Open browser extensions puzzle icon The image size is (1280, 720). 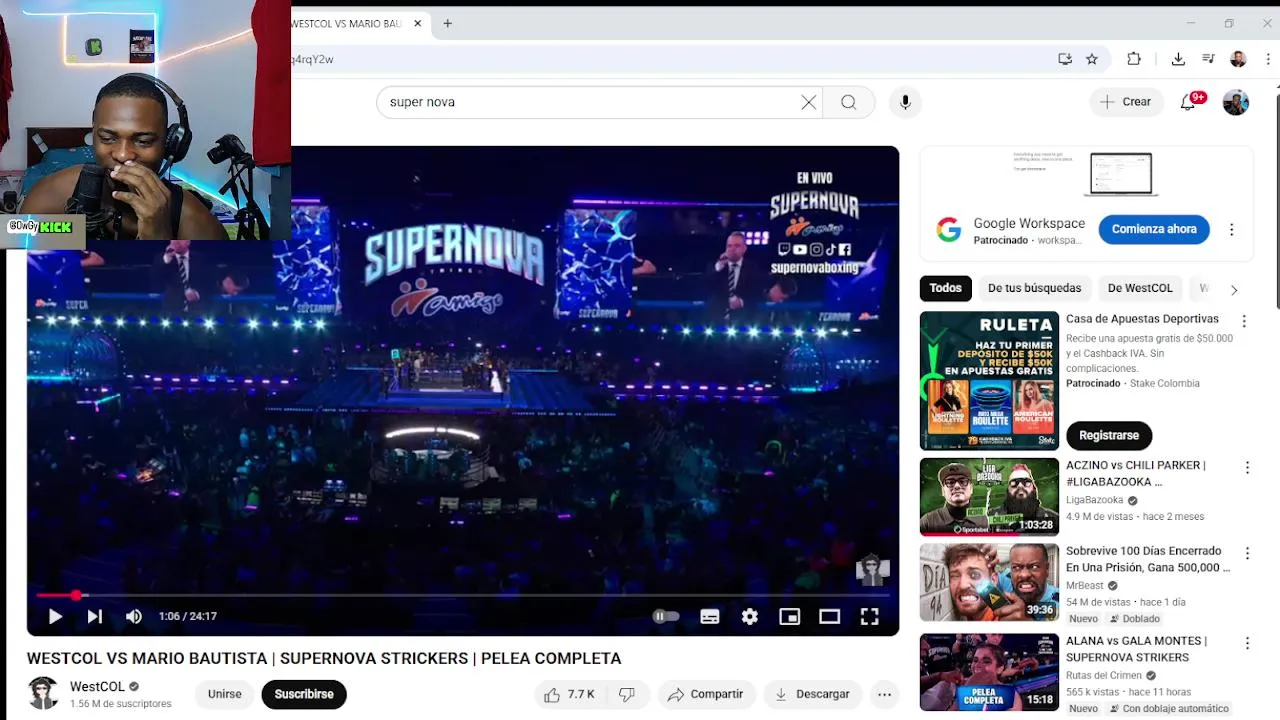click(1134, 59)
